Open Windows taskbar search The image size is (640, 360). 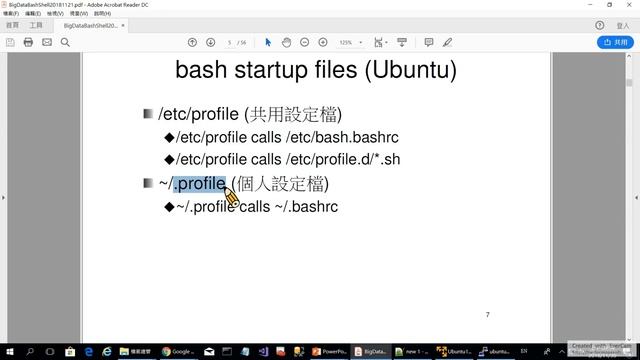coord(30,351)
